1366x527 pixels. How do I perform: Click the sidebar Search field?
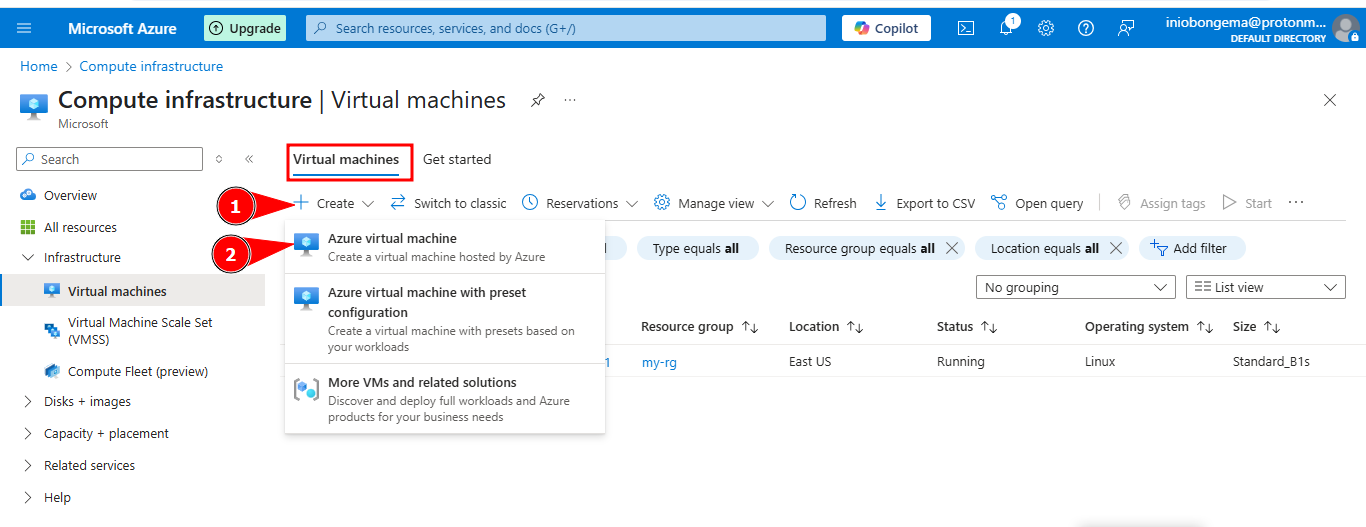(x=110, y=159)
